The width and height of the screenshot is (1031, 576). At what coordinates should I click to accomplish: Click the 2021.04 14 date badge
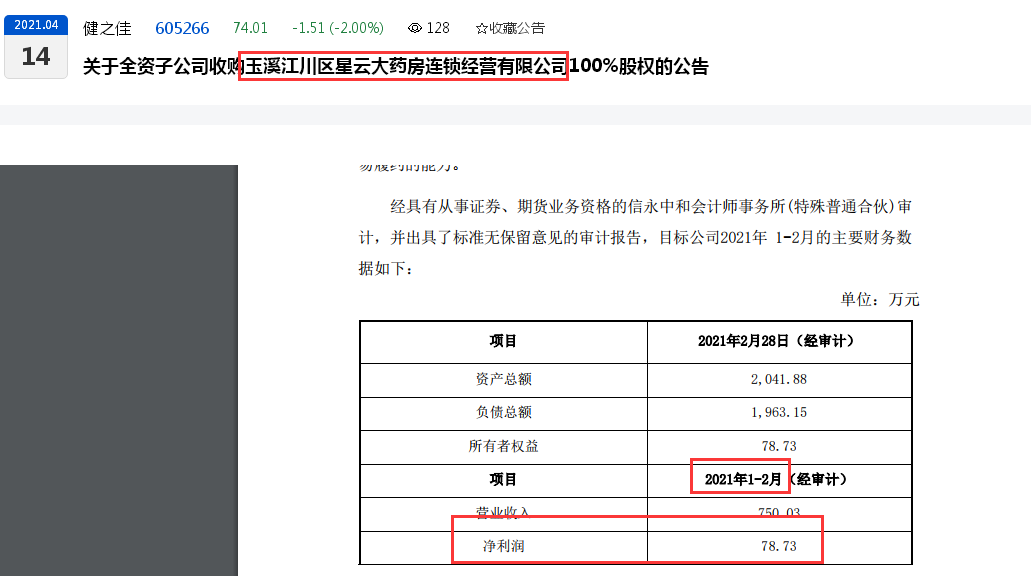[x=36, y=47]
